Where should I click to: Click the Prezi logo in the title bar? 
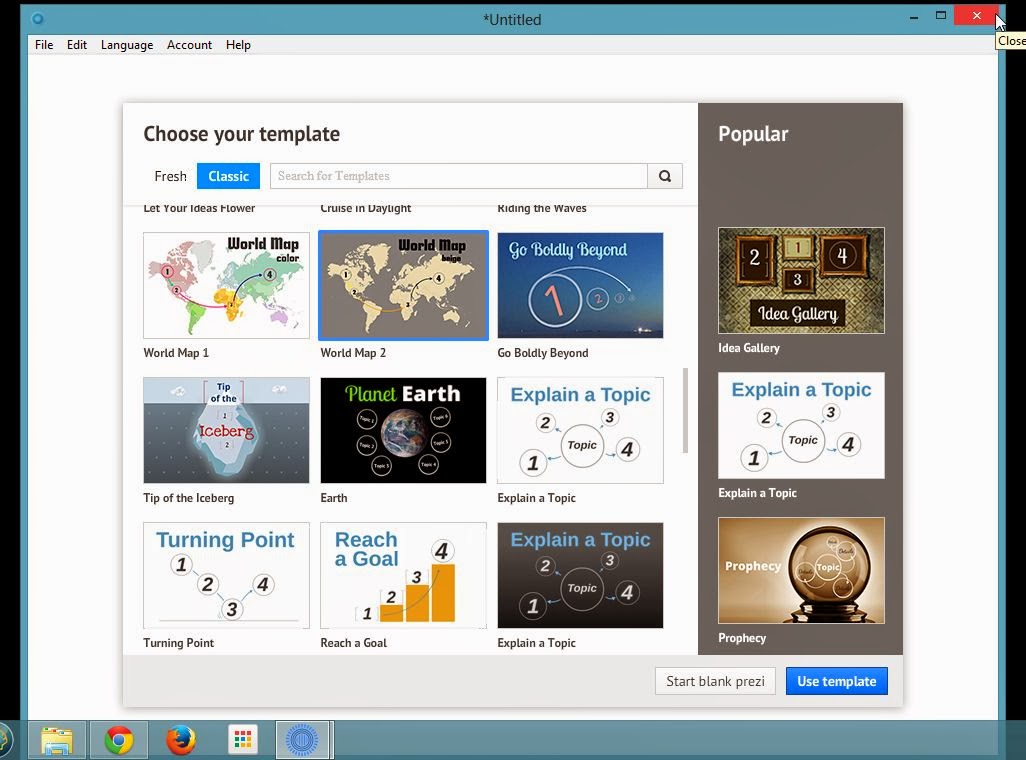click(37, 19)
